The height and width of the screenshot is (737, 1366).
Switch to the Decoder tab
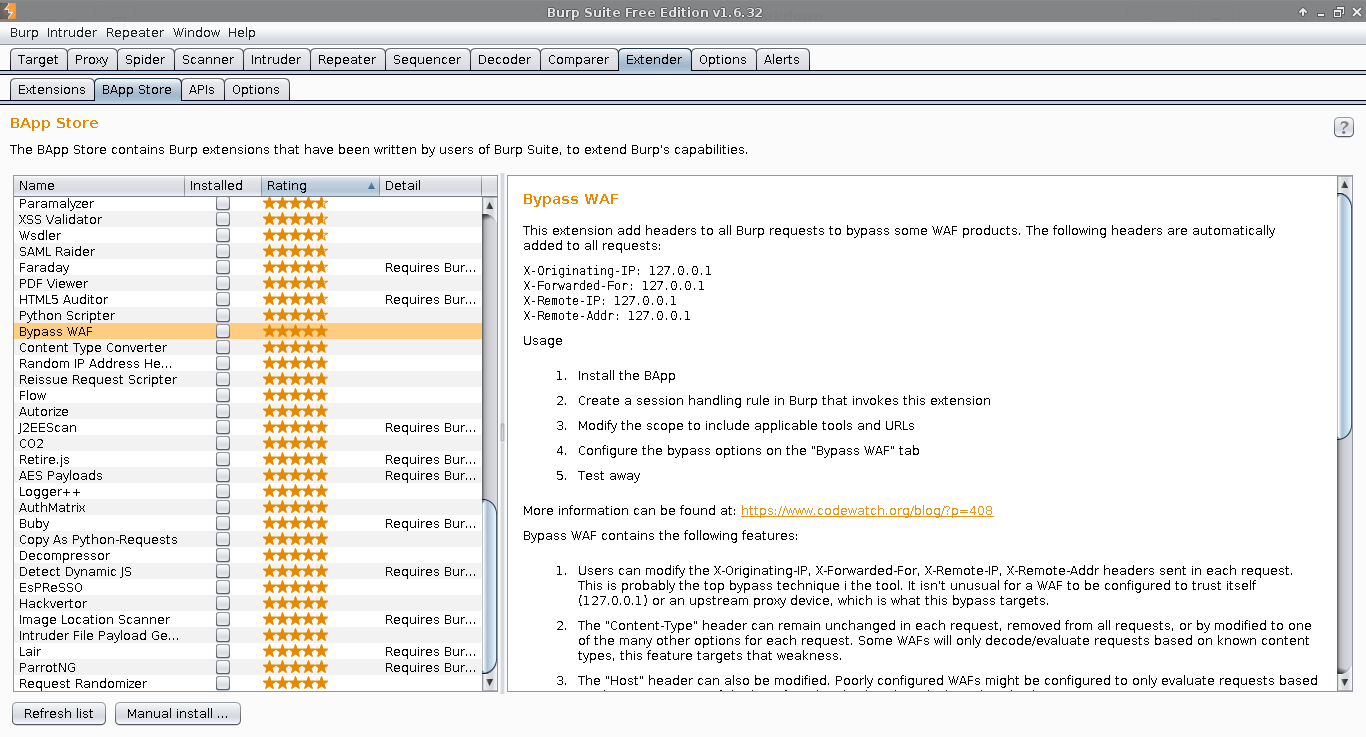[x=505, y=60]
